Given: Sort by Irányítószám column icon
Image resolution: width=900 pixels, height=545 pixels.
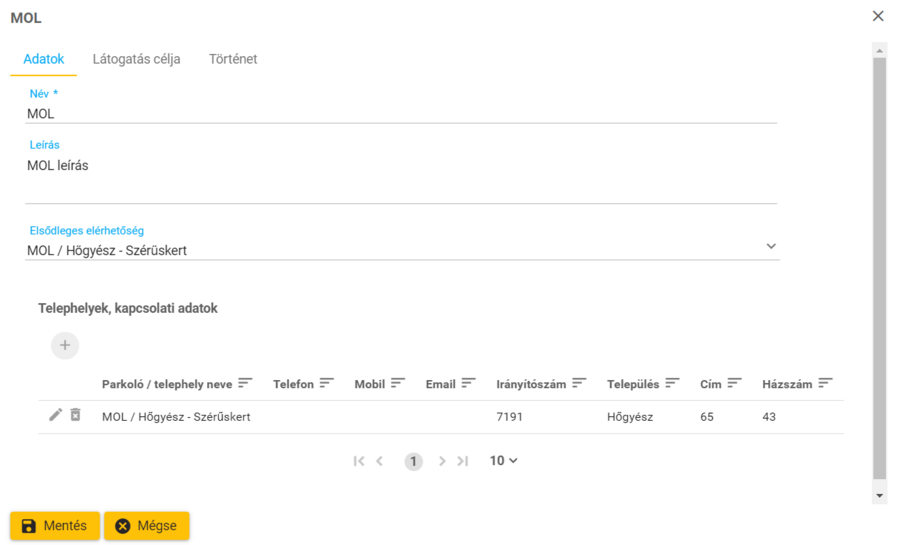Looking at the screenshot, I should point(579,384).
